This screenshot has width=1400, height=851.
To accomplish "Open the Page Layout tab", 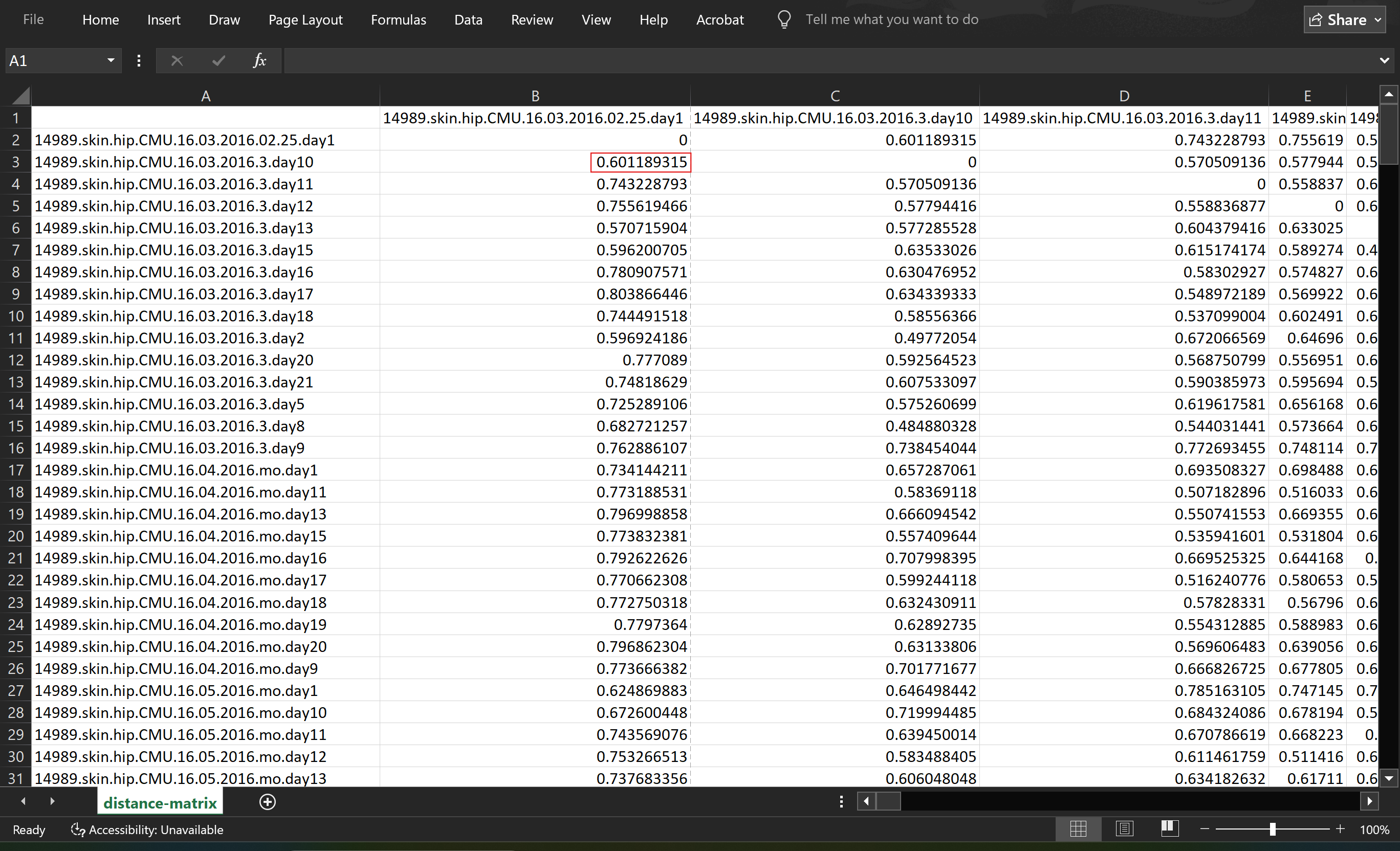I will 305,19.
